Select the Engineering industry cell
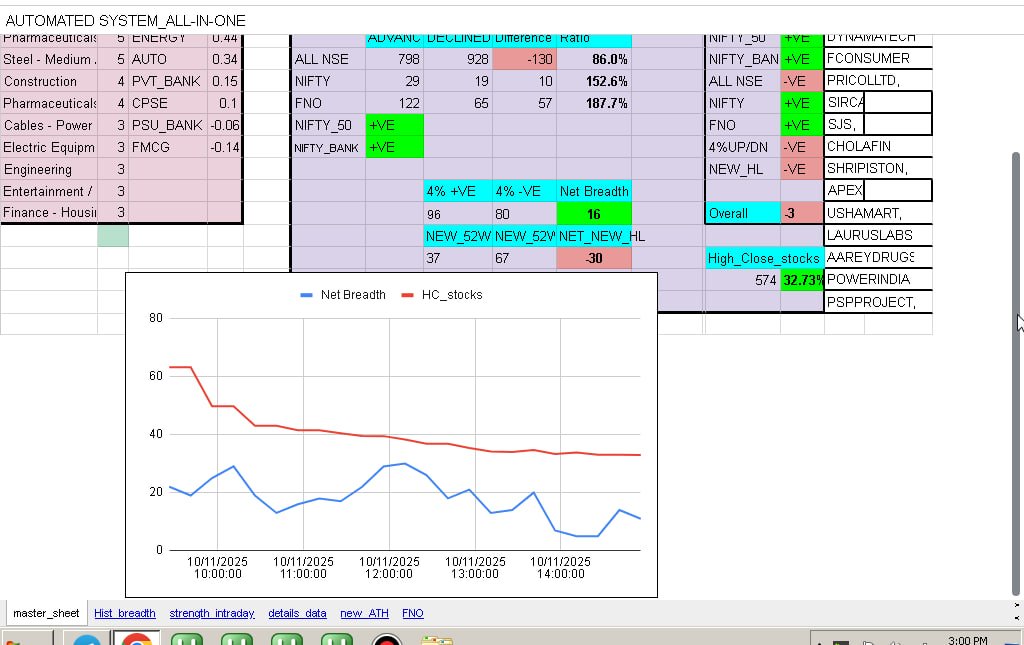Screen dimensions: 1024x645 pyautogui.click(x=49, y=169)
